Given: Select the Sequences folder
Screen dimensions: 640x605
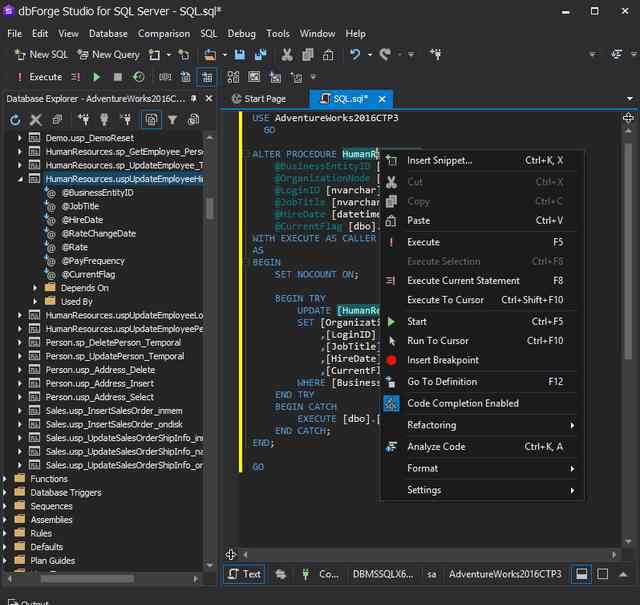Looking at the screenshot, I should coord(51,506).
